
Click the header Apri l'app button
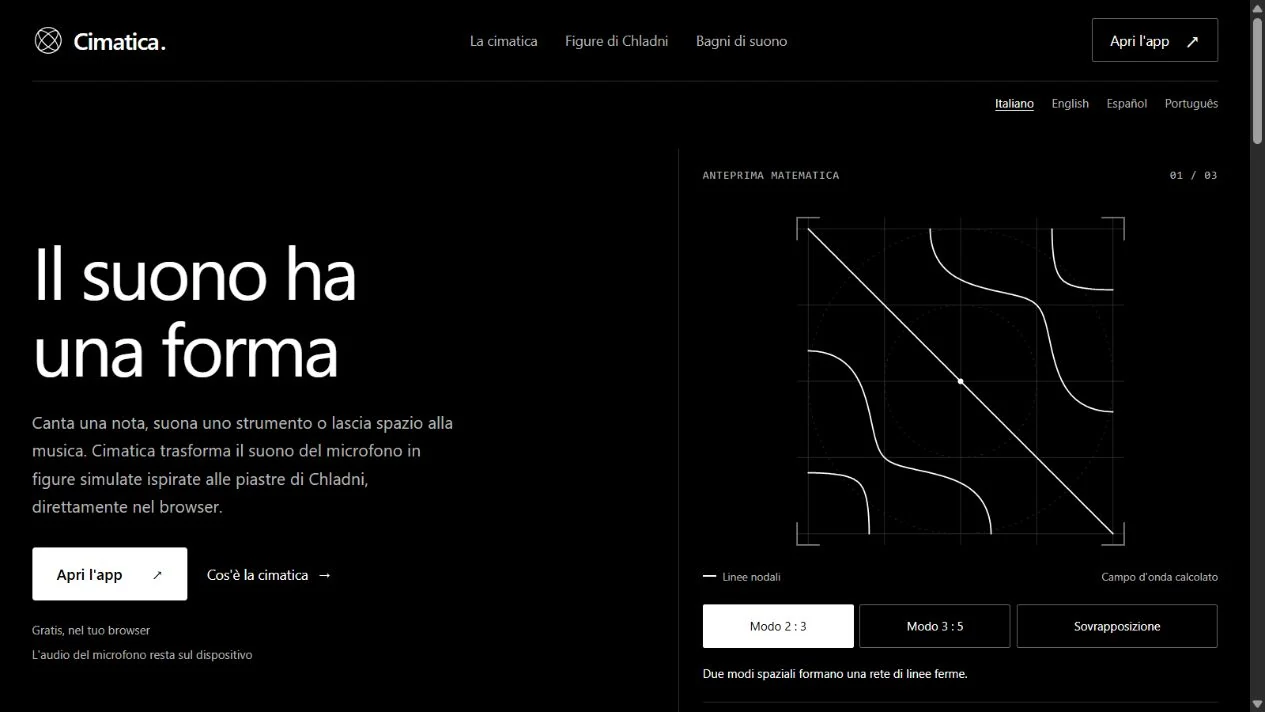click(x=1155, y=40)
